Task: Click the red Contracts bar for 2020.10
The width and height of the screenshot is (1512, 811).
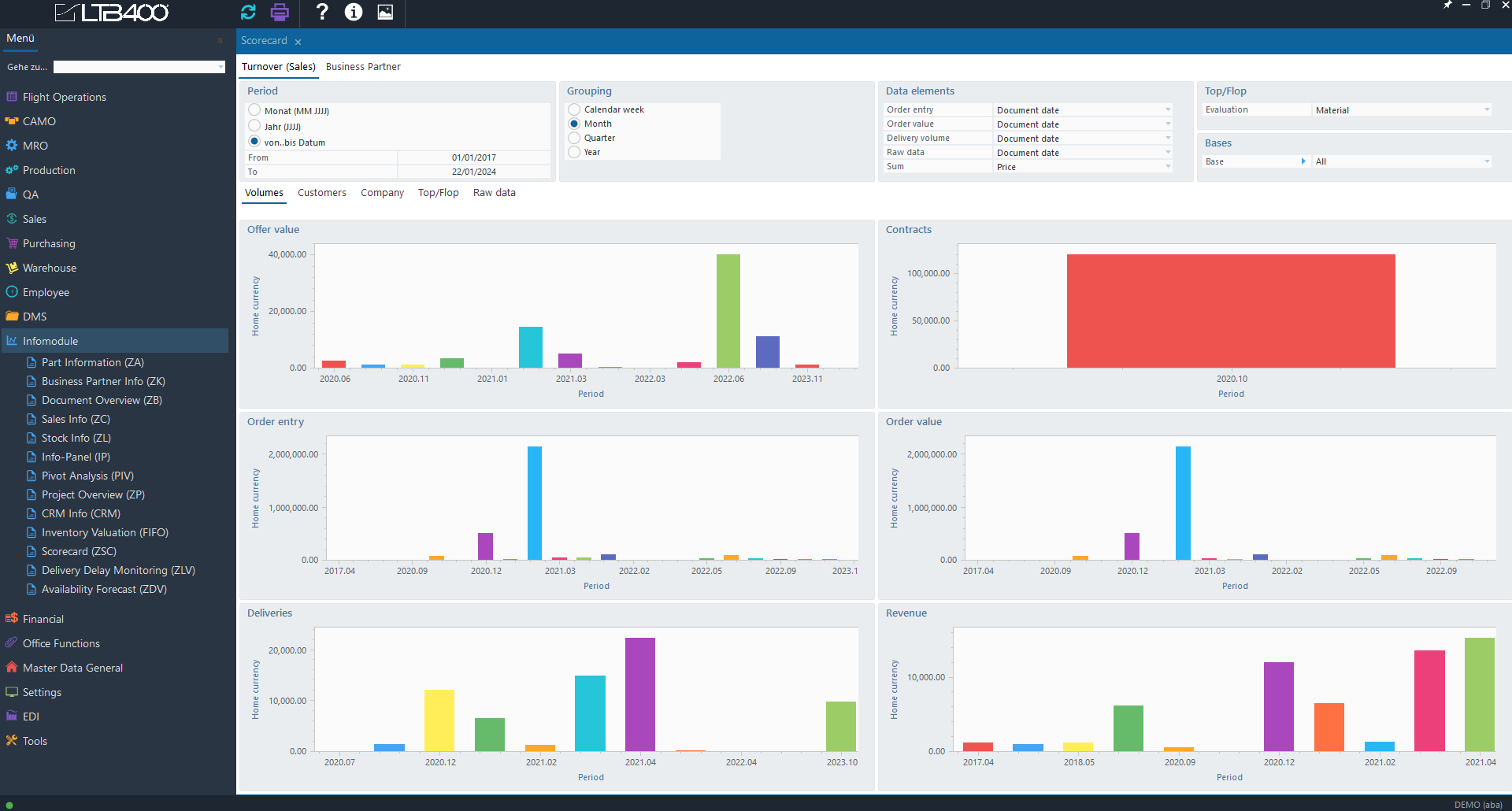Action: point(1231,311)
